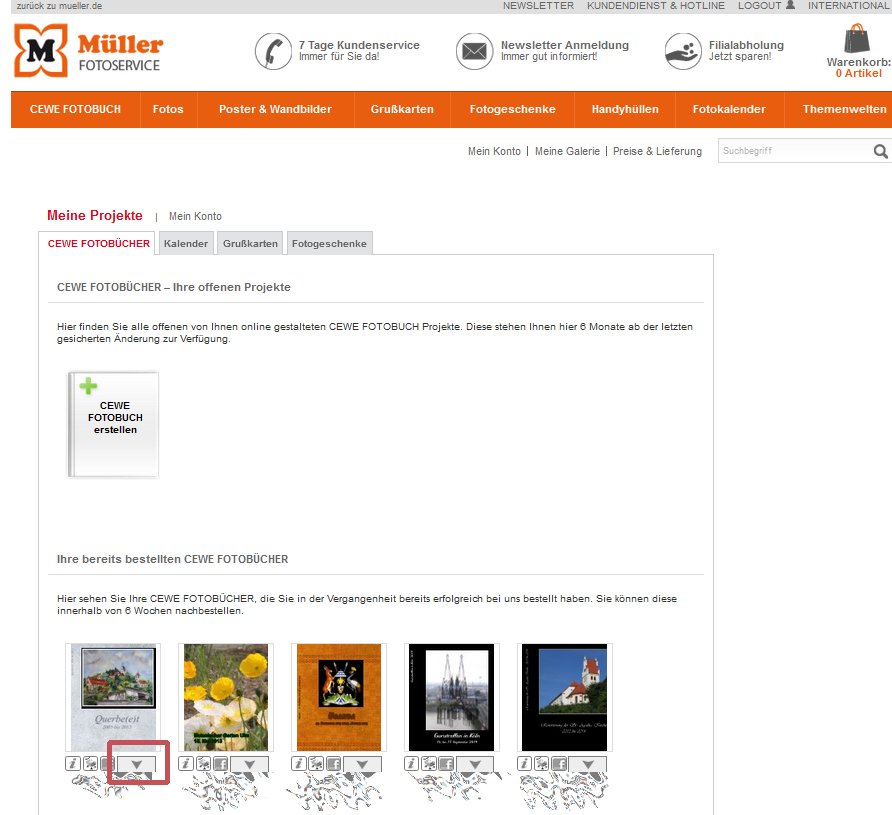Share the yellow flowers photo book on Facebook
Viewport: 892px width, 815px height.
(221, 763)
